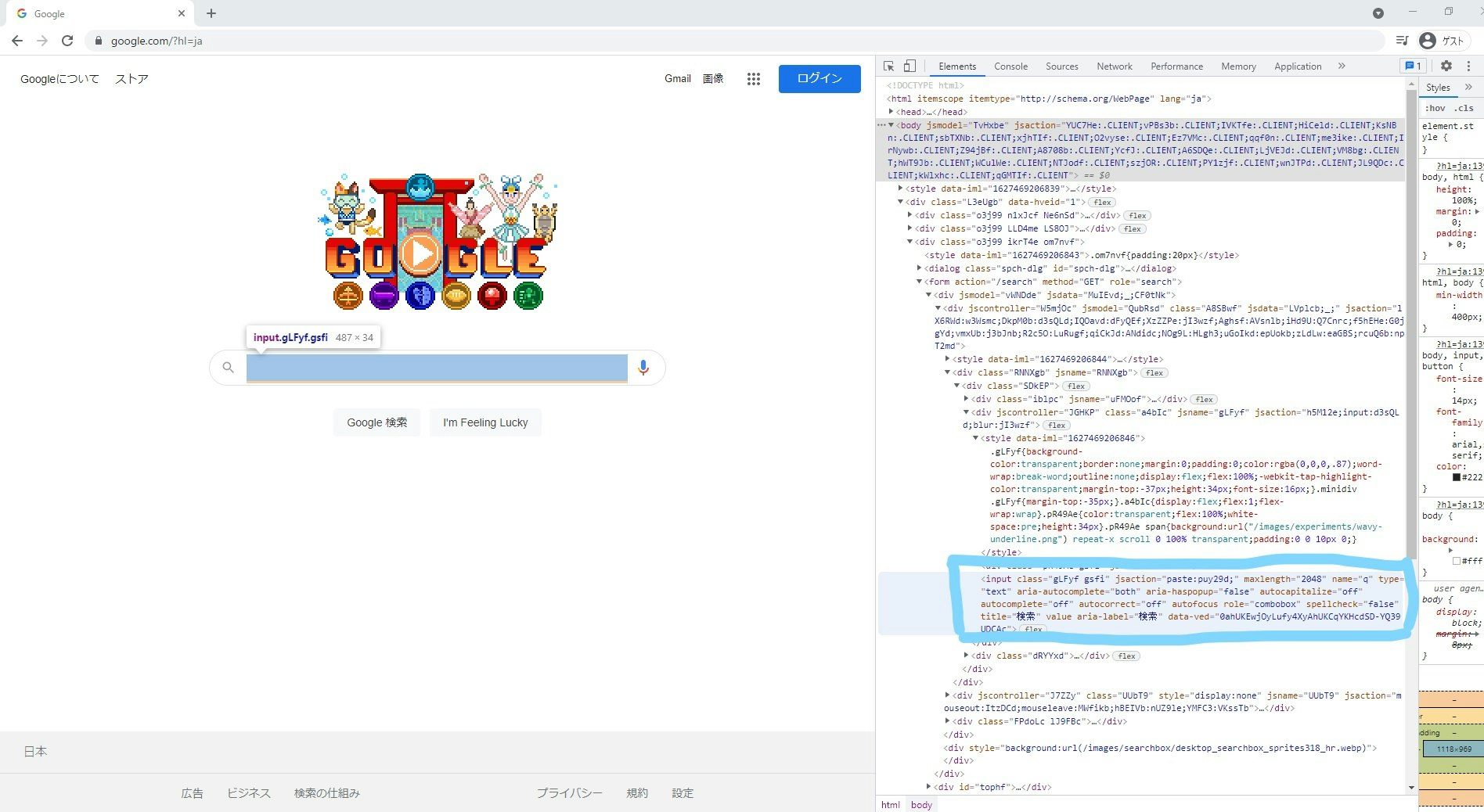Open the guest profile button
The height and width of the screenshot is (812, 1484).
1442,41
